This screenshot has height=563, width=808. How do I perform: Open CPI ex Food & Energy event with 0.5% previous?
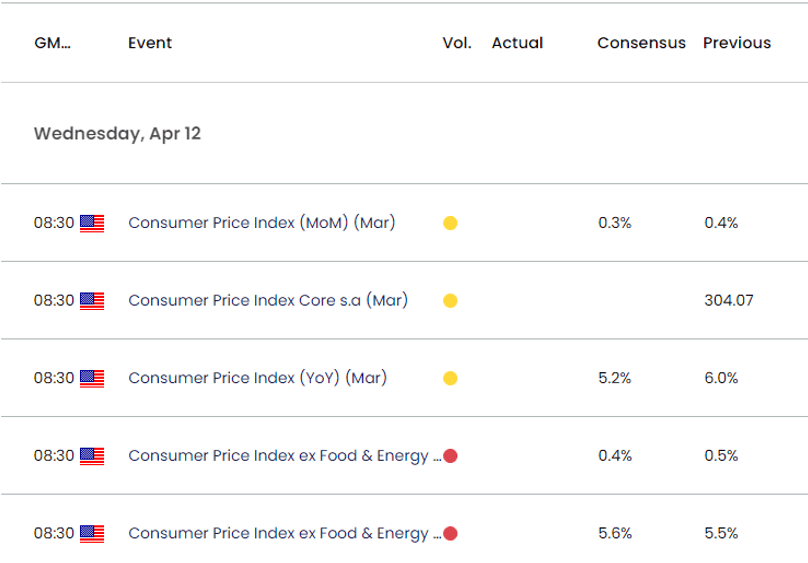click(284, 456)
